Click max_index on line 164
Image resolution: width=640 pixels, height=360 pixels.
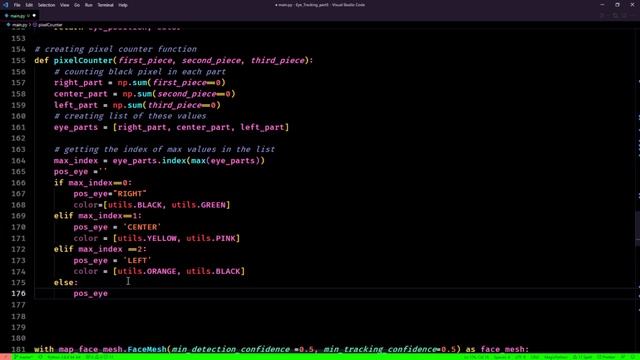click(76, 161)
